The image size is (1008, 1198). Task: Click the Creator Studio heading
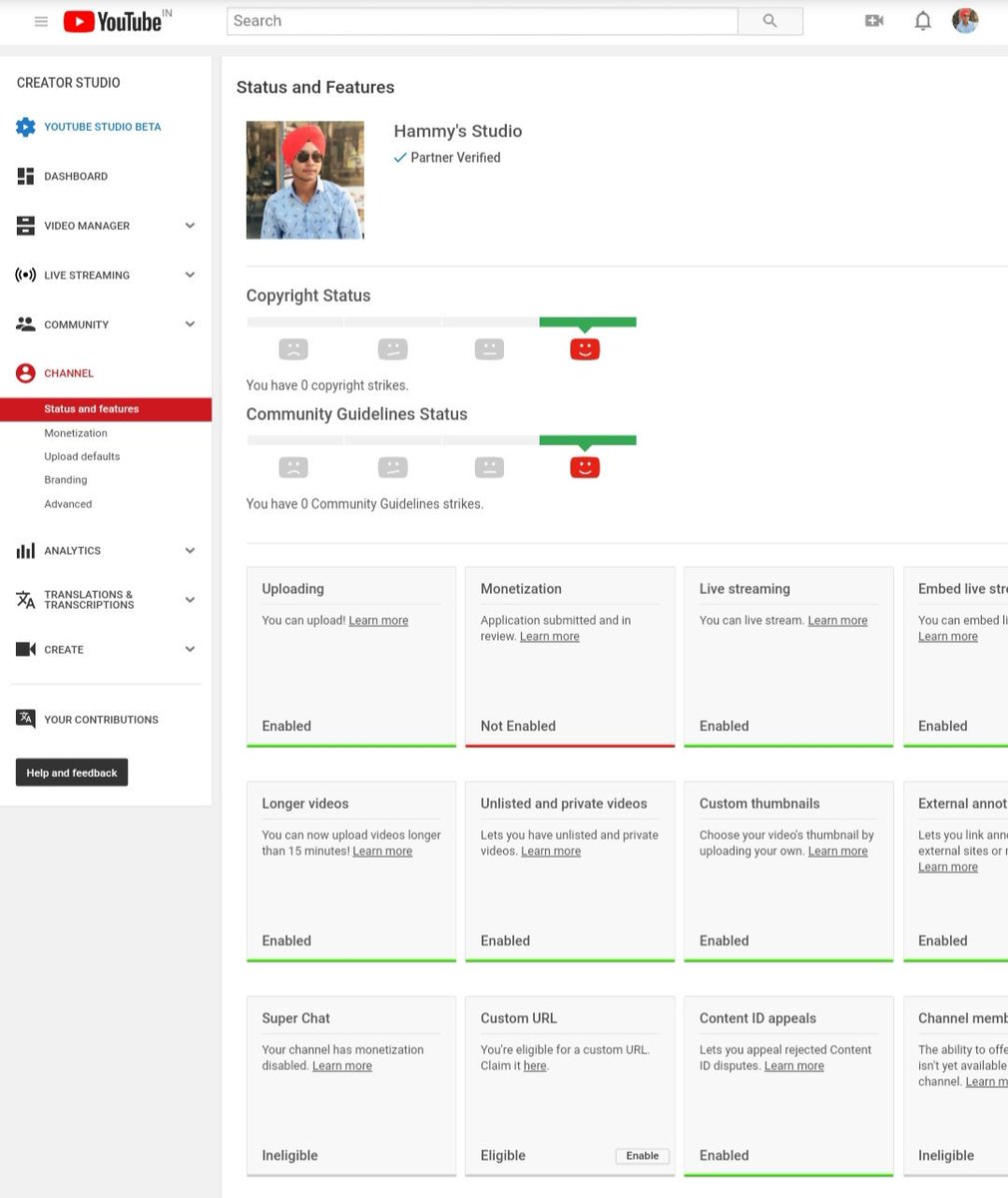[x=69, y=83]
